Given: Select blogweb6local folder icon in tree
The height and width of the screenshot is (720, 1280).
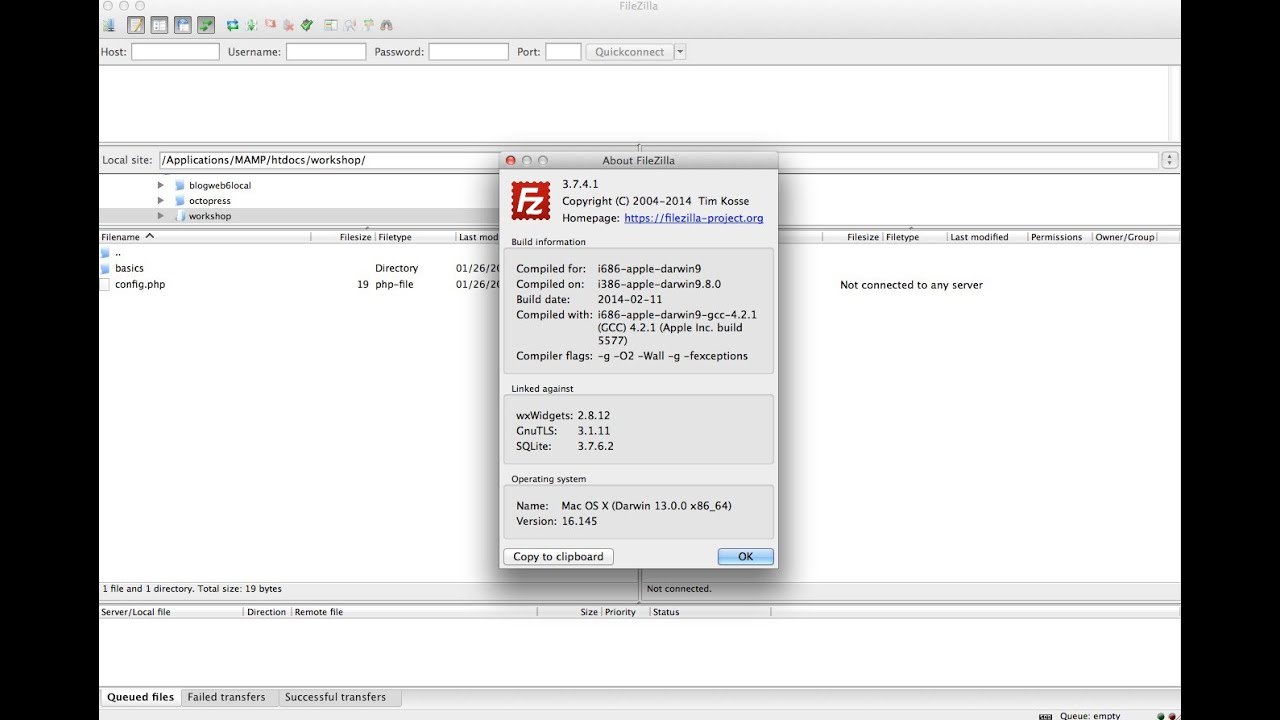Looking at the screenshot, I should 180,185.
